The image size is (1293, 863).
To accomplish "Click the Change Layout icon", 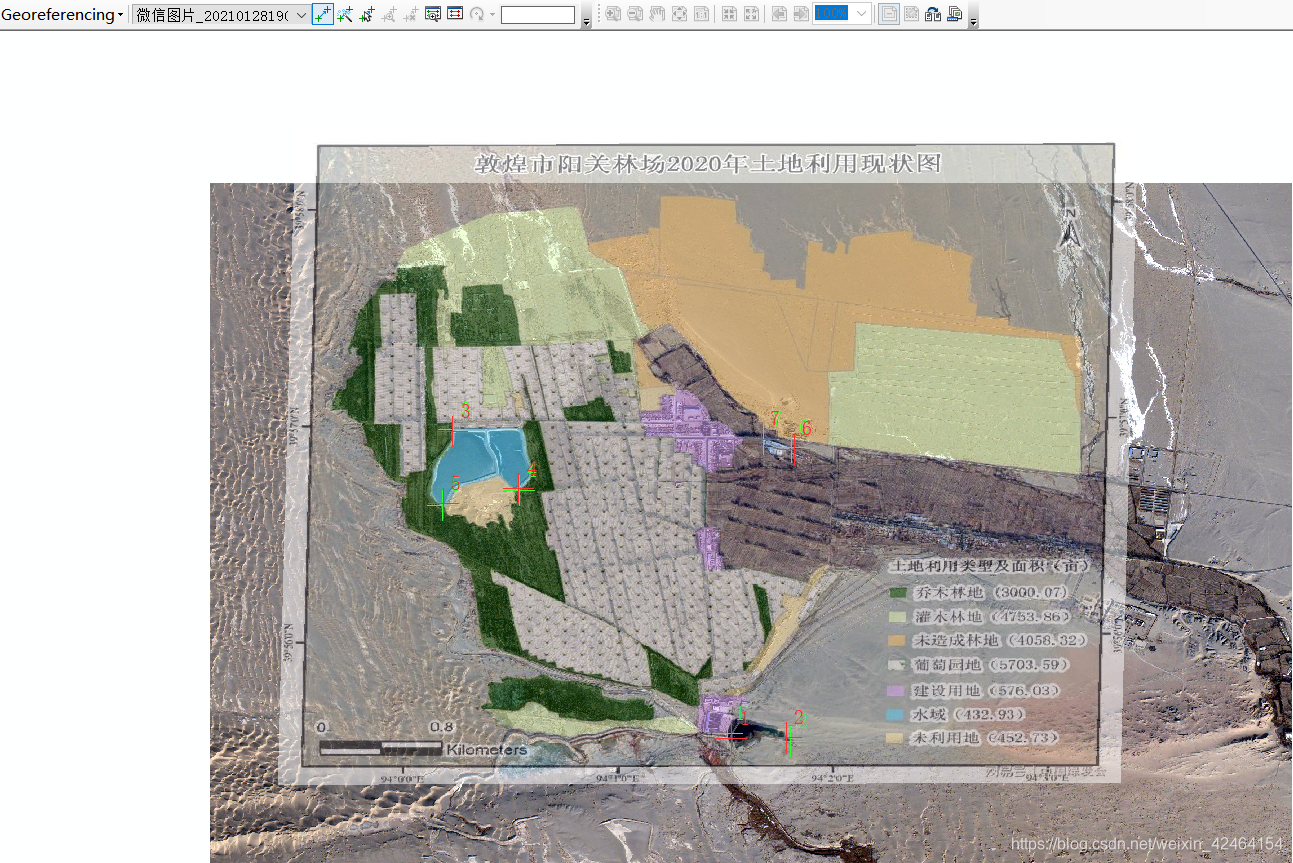I will (933, 14).
